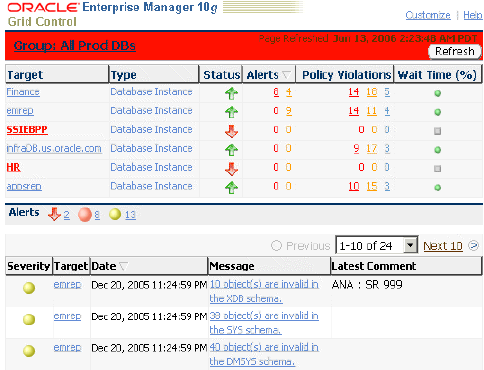
Task: Click the emrep link in SYS schema alert row
Action: tap(67, 316)
